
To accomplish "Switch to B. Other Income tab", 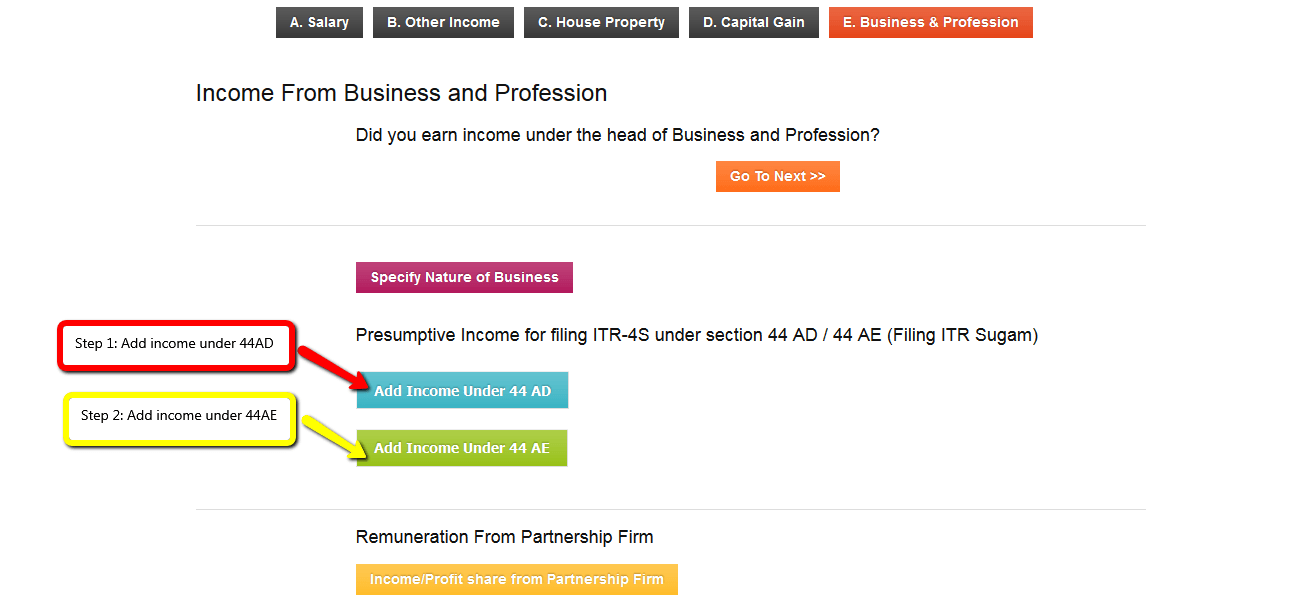I will [x=443, y=22].
